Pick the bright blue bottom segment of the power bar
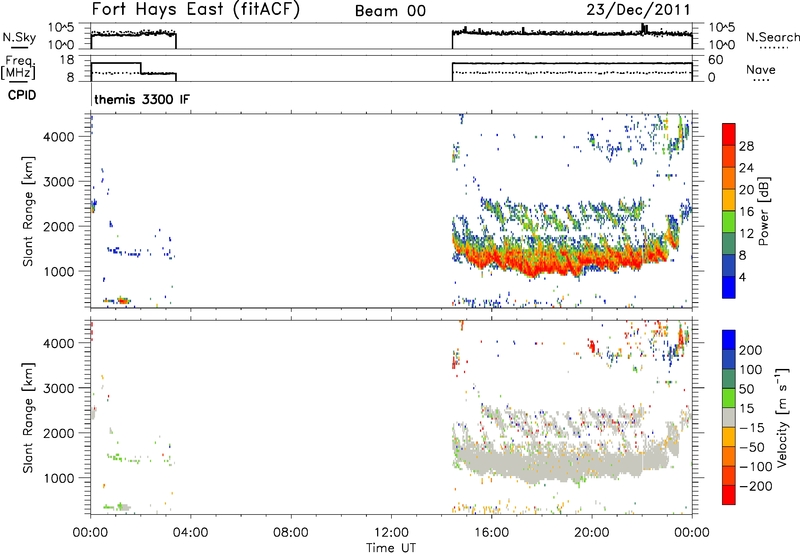The image size is (800, 554). point(729,287)
